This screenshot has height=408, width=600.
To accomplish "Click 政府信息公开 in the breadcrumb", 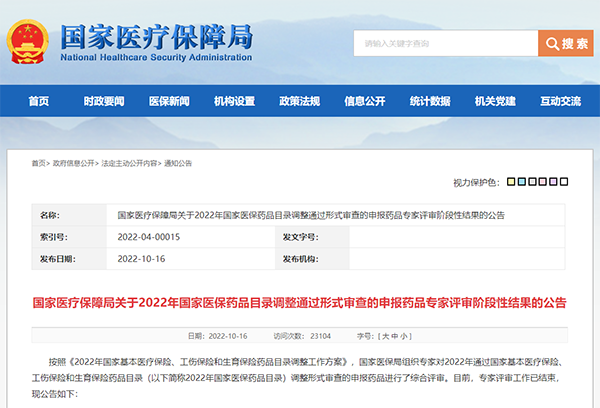I will pos(73,162).
